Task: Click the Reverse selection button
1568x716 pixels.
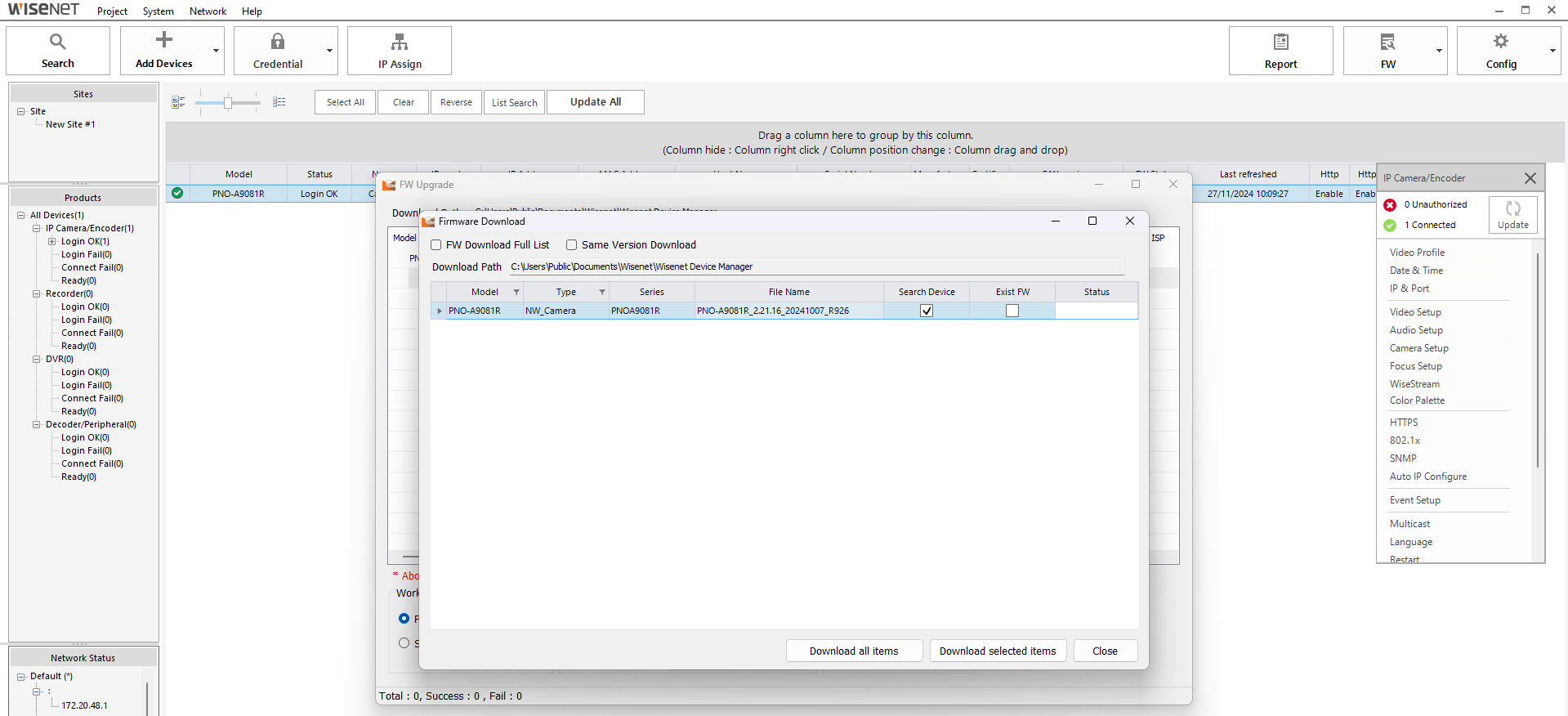Action: (456, 102)
